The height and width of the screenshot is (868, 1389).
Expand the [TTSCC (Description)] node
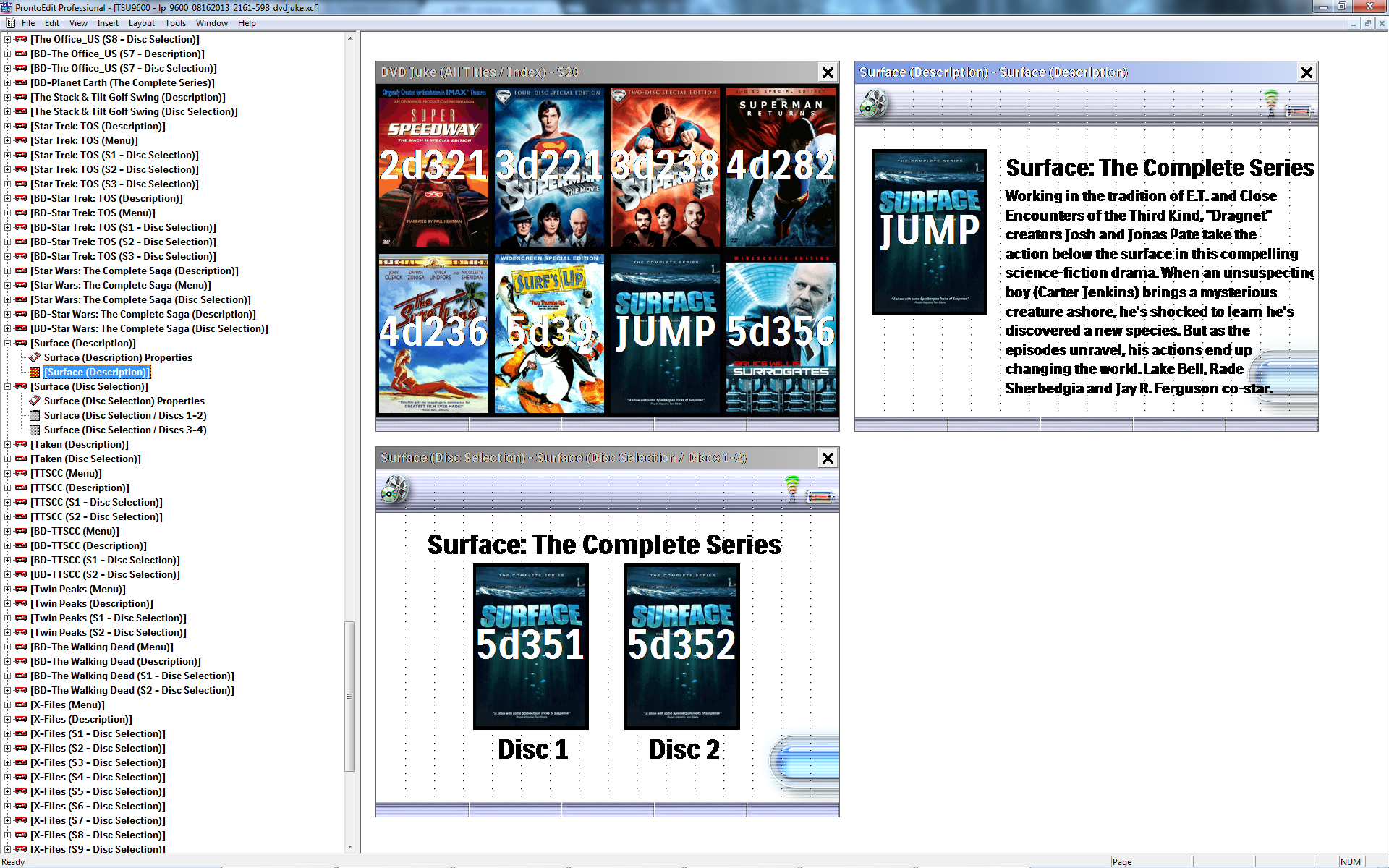click(7, 488)
